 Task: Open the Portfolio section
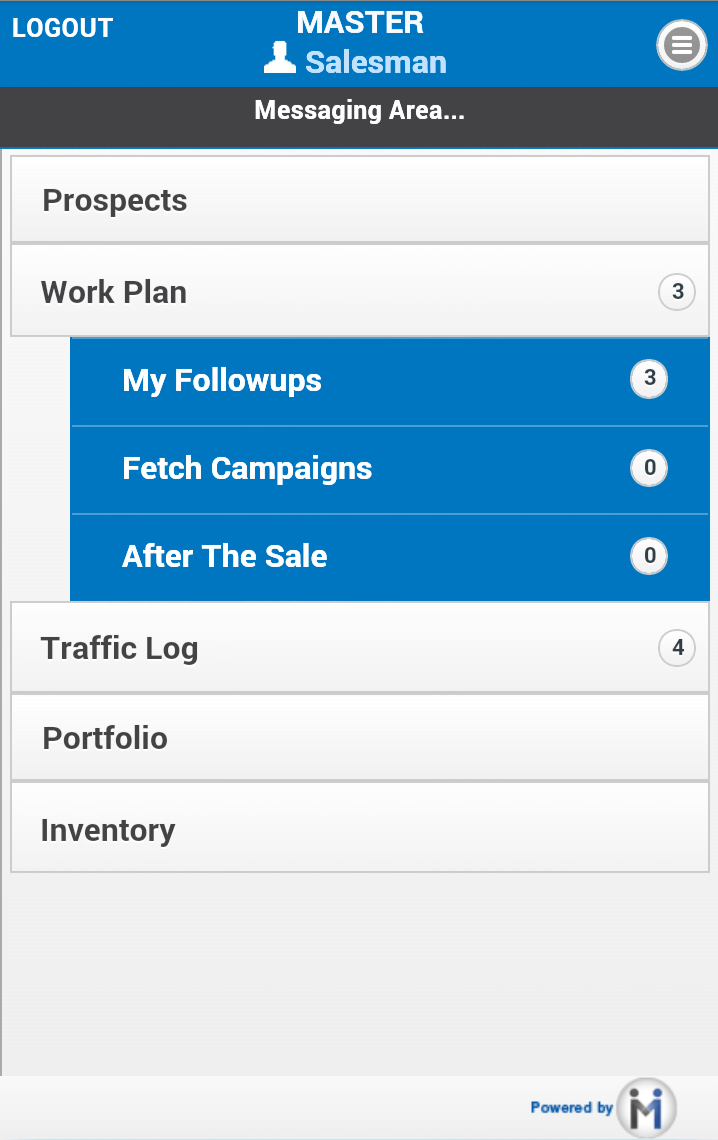coord(105,738)
